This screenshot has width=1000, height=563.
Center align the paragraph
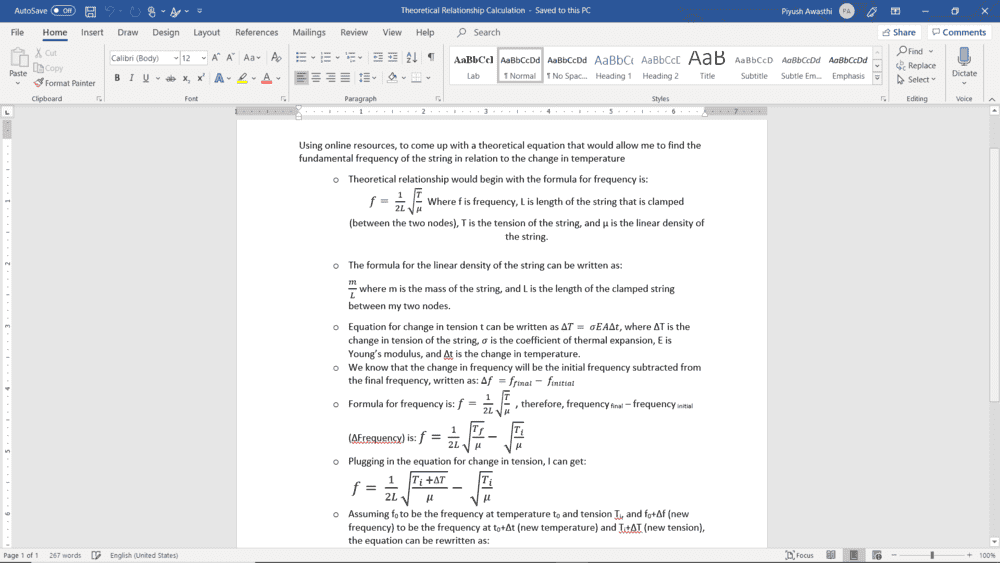pyautogui.click(x=316, y=78)
